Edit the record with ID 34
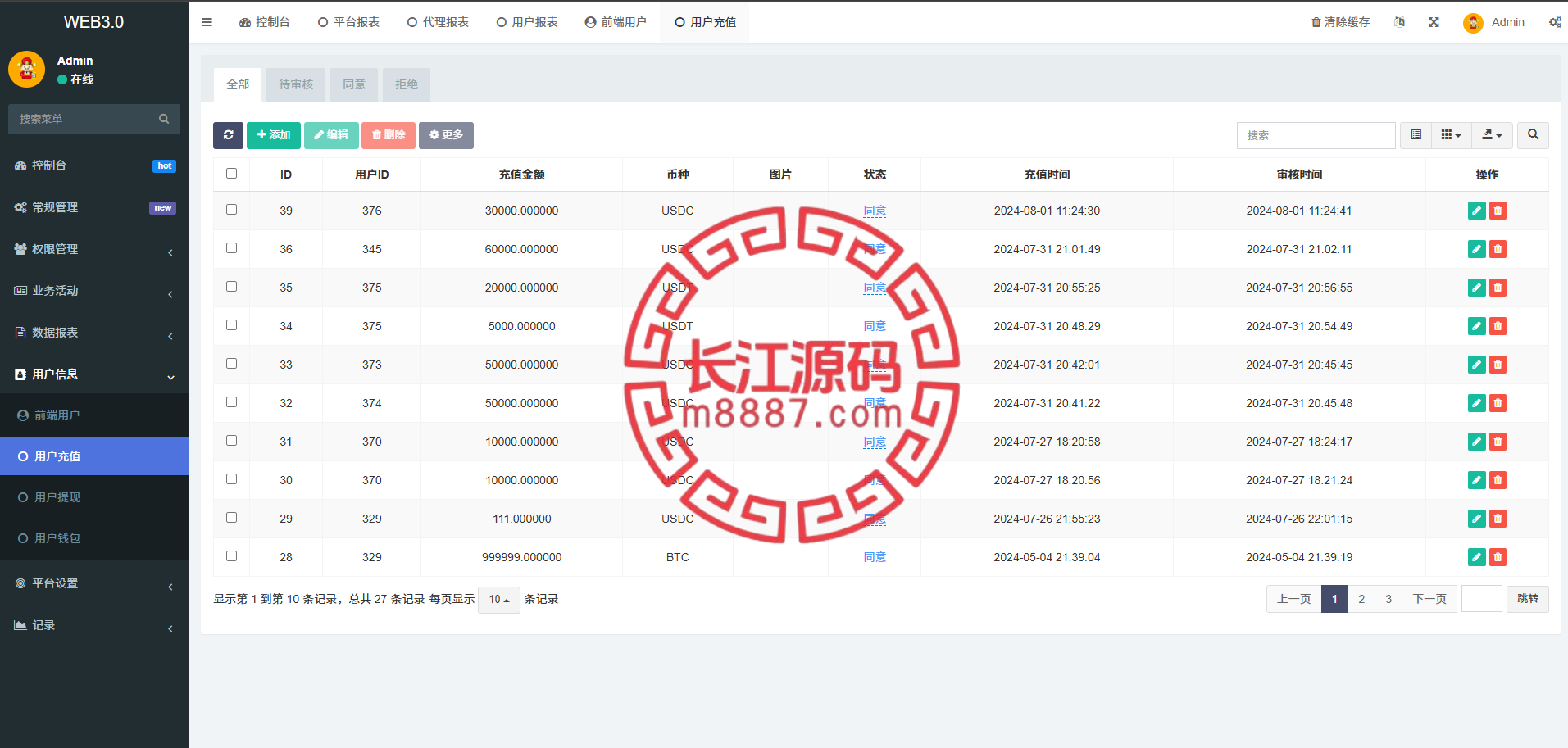This screenshot has width=1568, height=748. (x=1476, y=326)
